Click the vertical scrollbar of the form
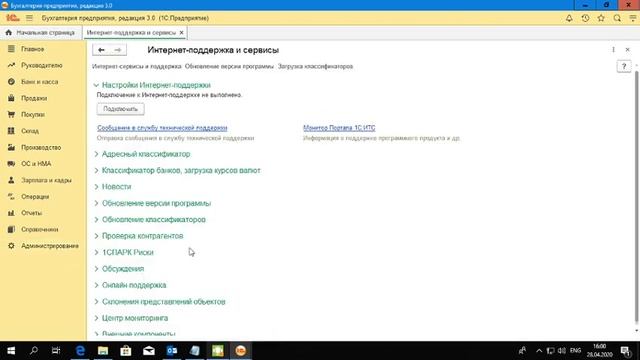 [637, 196]
